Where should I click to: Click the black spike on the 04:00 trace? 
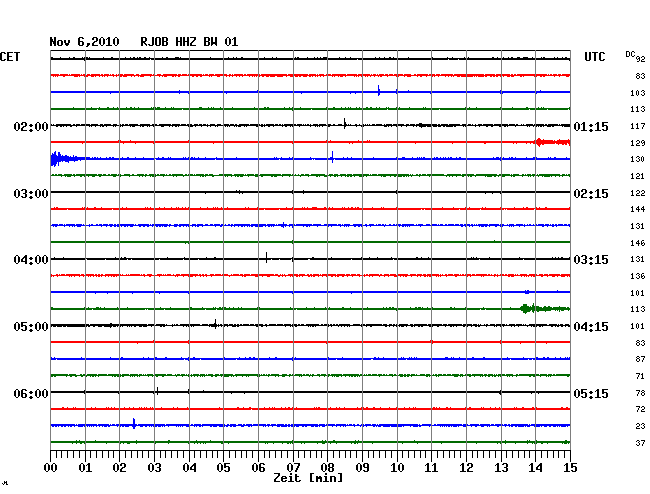point(266,257)
